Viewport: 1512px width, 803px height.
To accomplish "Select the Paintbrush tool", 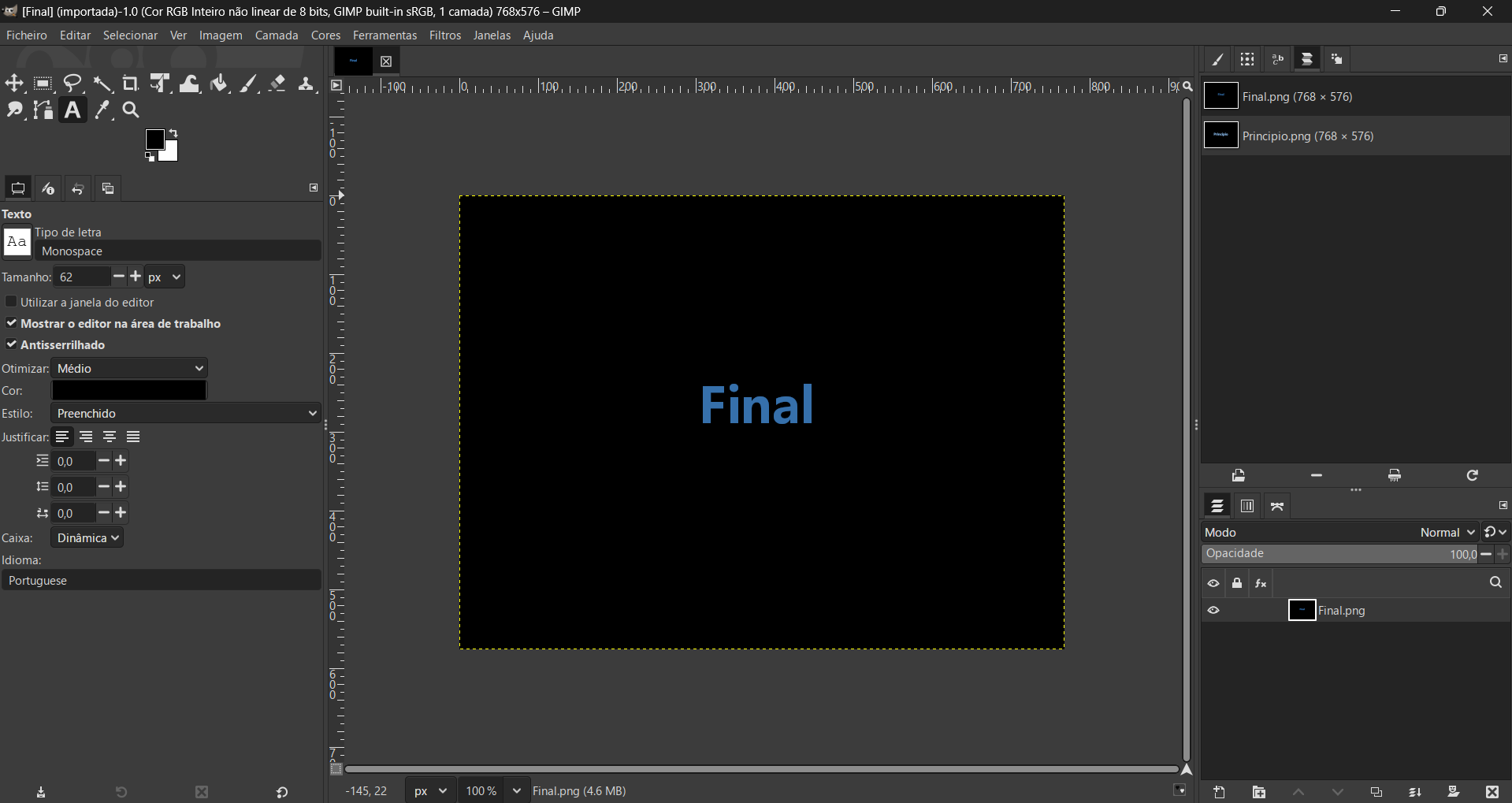I will point(249,84).
